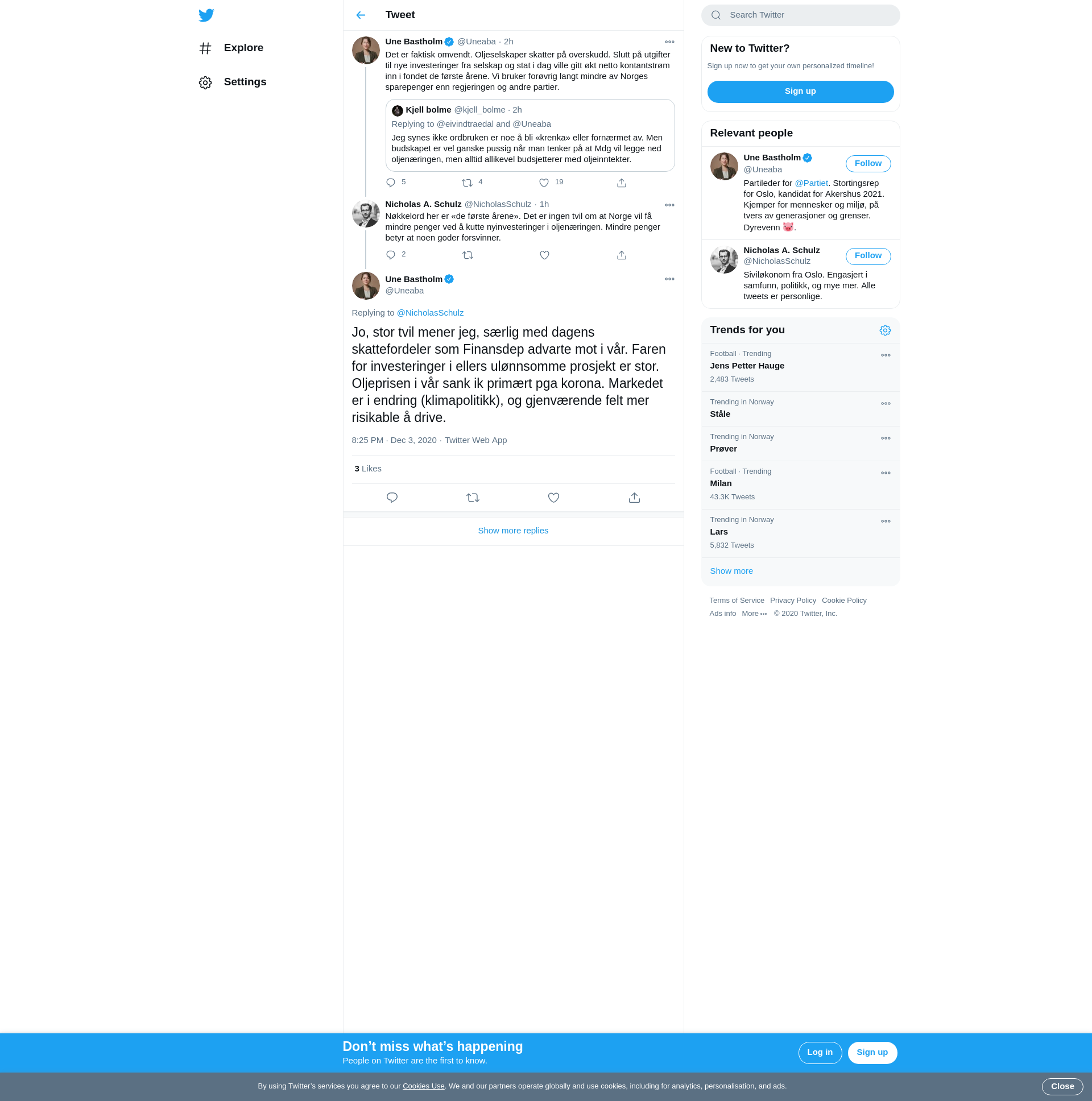Open options for Ståle trend
1092x1101 pixels.
coord(885,404)
